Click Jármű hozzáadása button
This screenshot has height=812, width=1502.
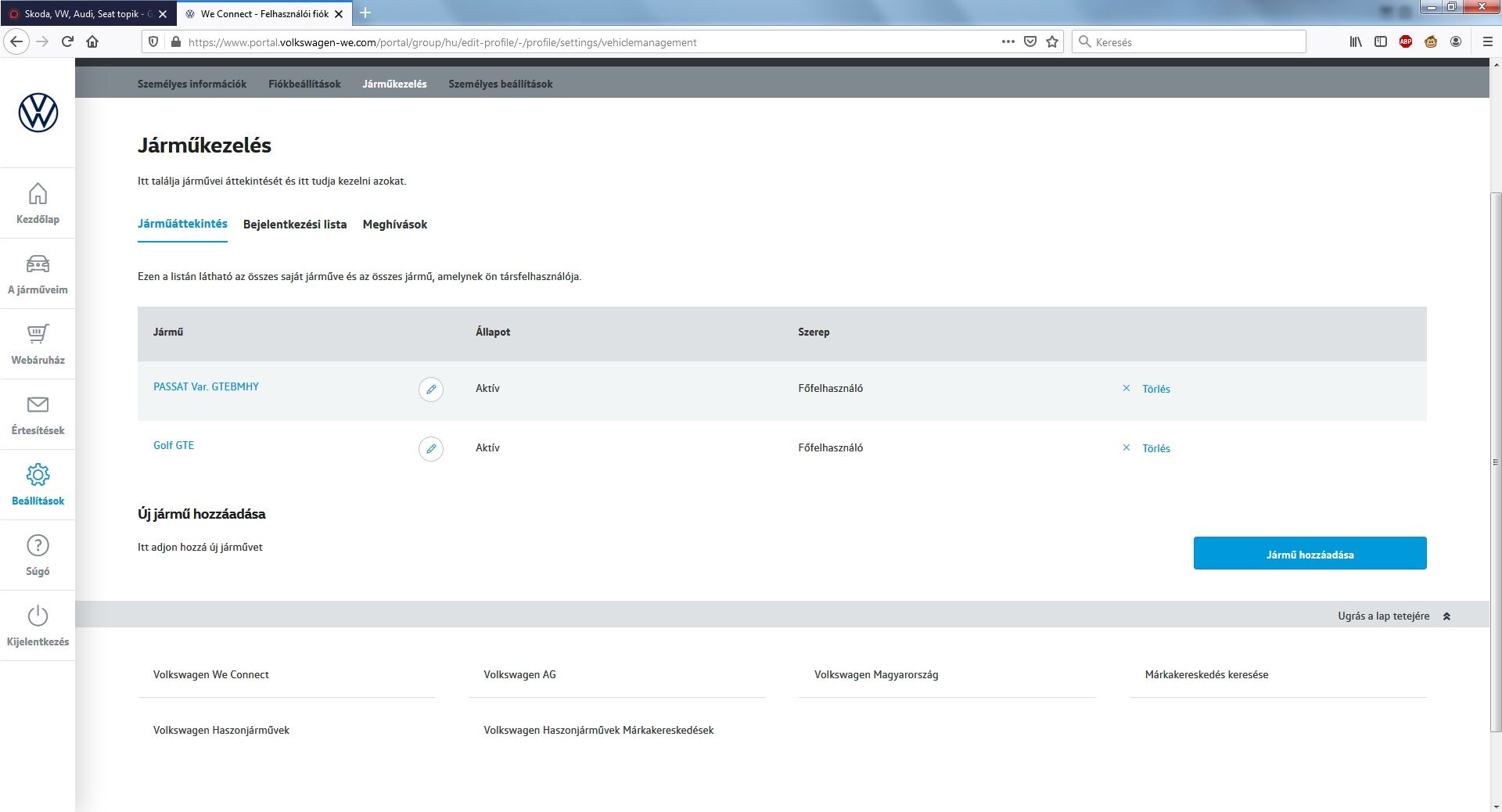1310,553
